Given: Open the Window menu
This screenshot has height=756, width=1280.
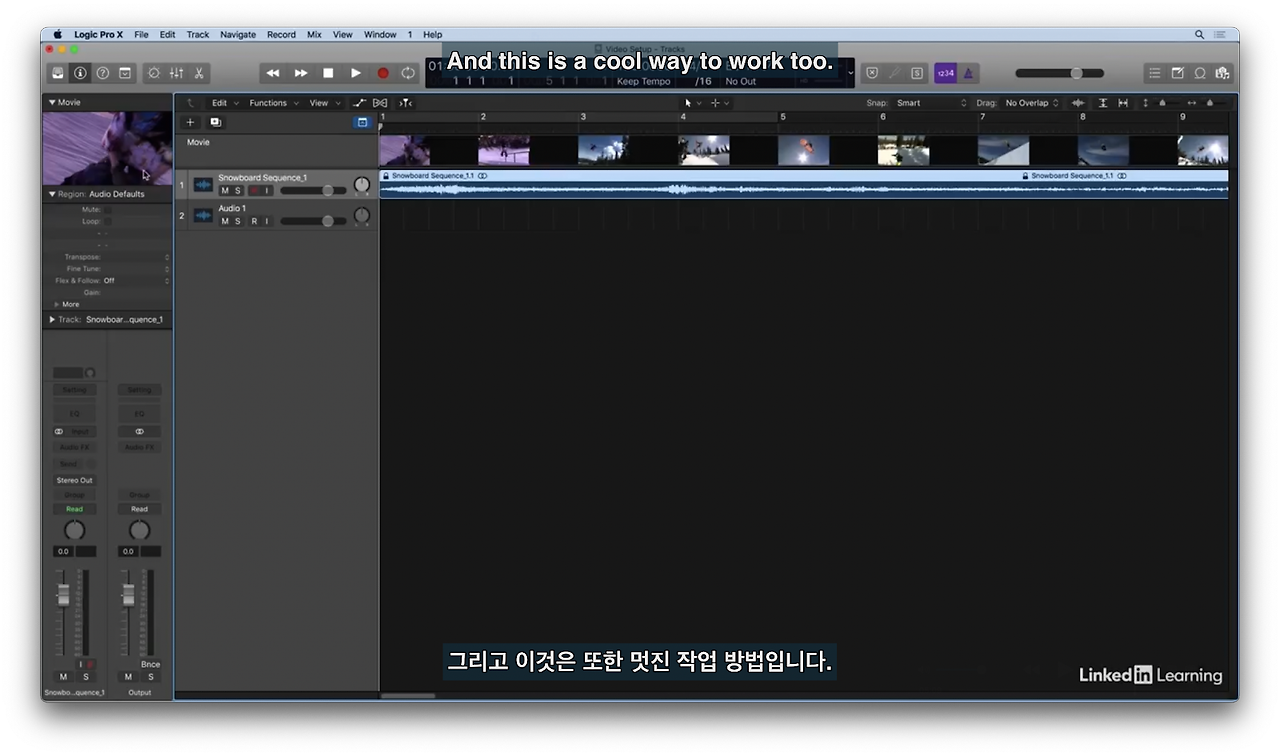Looking at the screenshot, I should [x=380, y=35].
